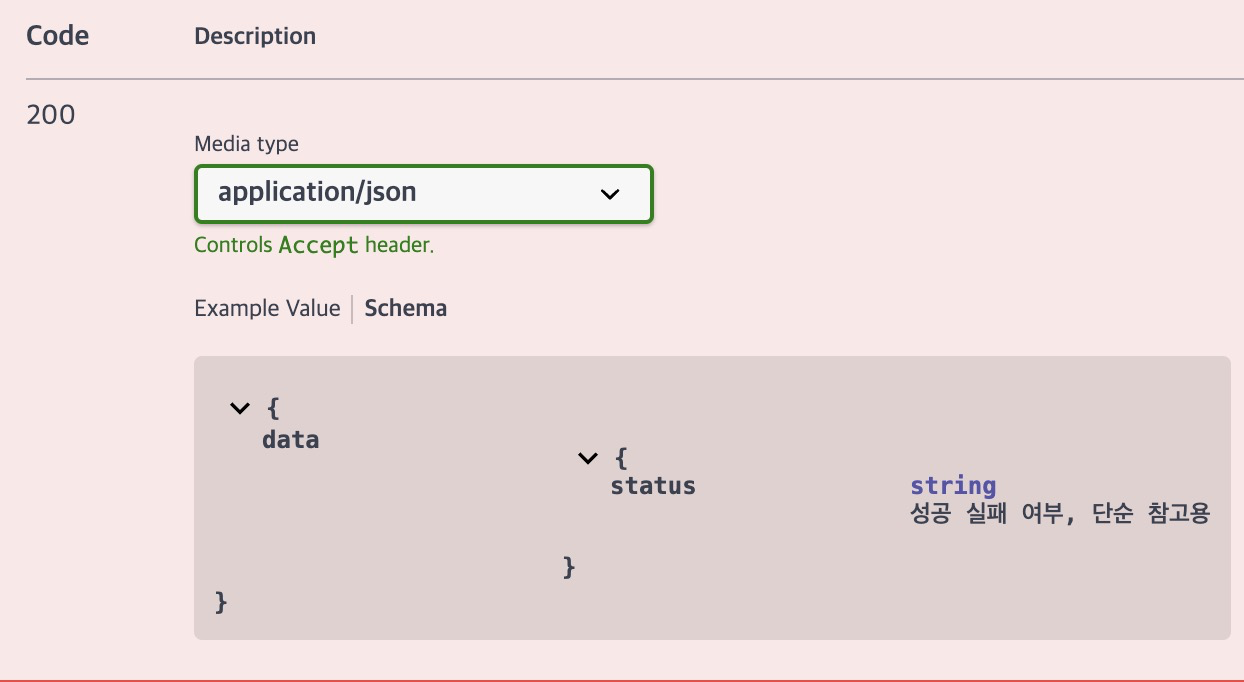Click the final closing brace of schema

[x=222, y=601]
